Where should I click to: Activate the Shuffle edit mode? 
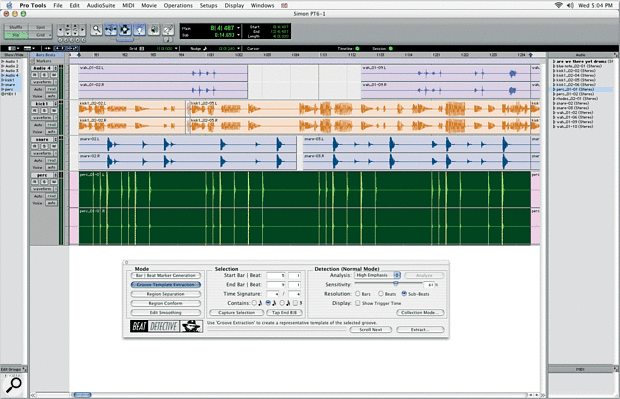[x=16, y=27]
